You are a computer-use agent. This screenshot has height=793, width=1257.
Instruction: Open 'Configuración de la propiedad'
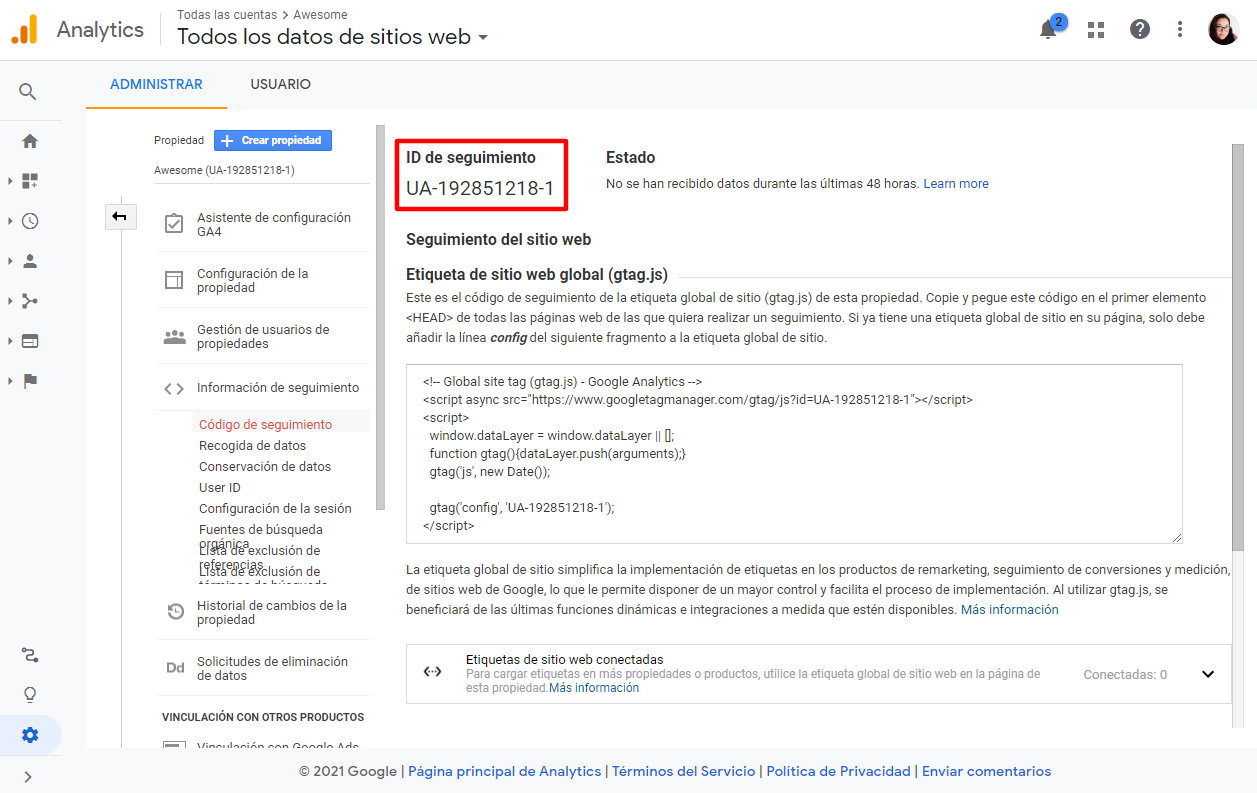(262, 280)
